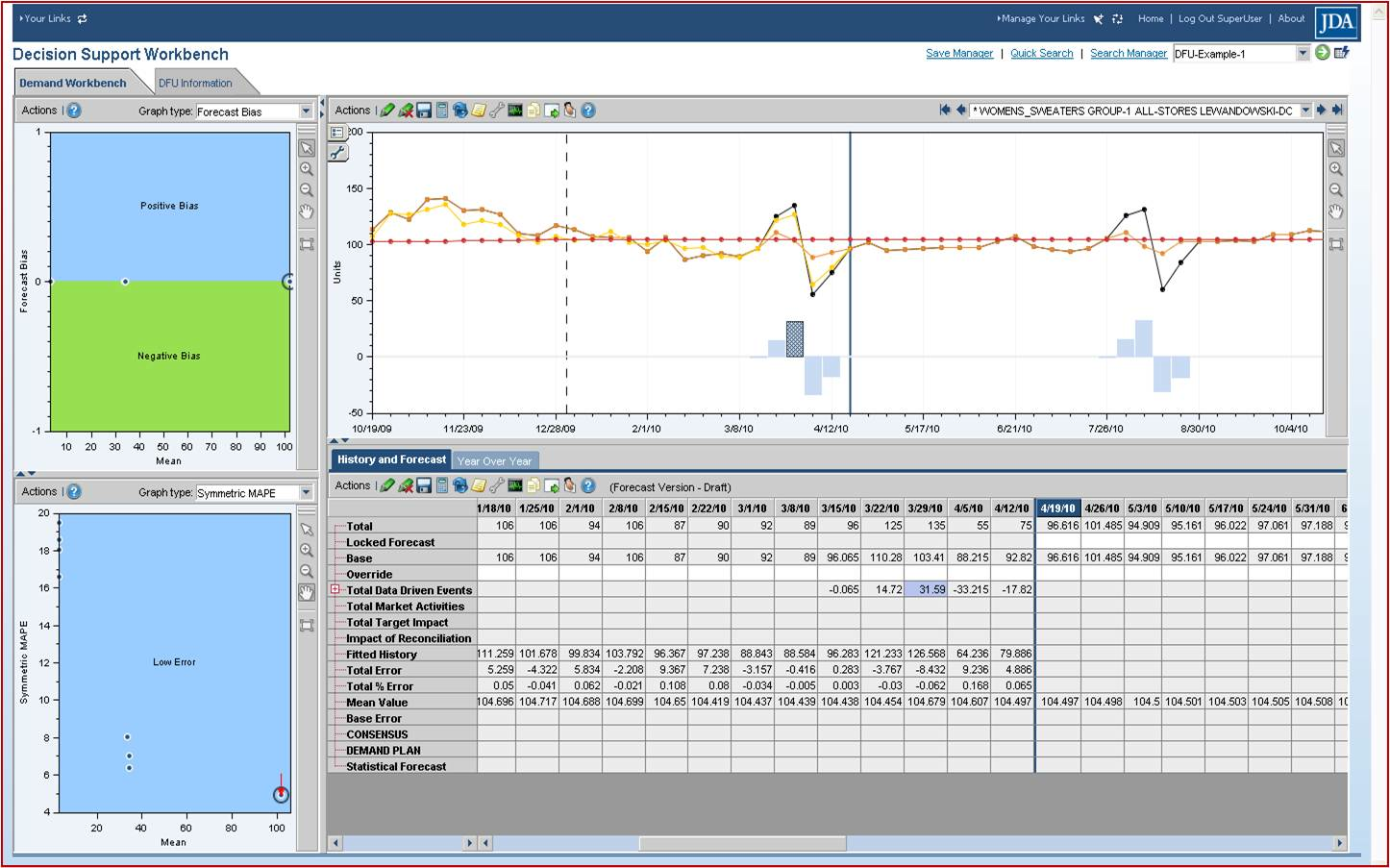
Task: Open the Forecast Bias graph type dropdown
Action: 306,112
